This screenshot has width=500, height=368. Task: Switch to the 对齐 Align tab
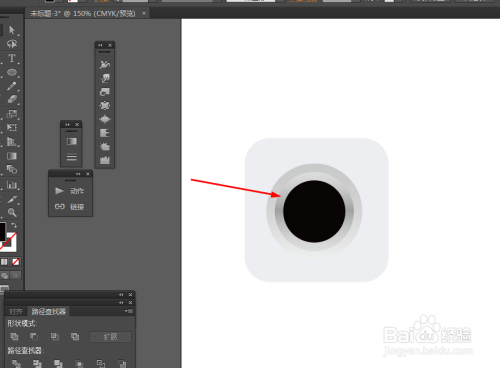coord(16,311)
